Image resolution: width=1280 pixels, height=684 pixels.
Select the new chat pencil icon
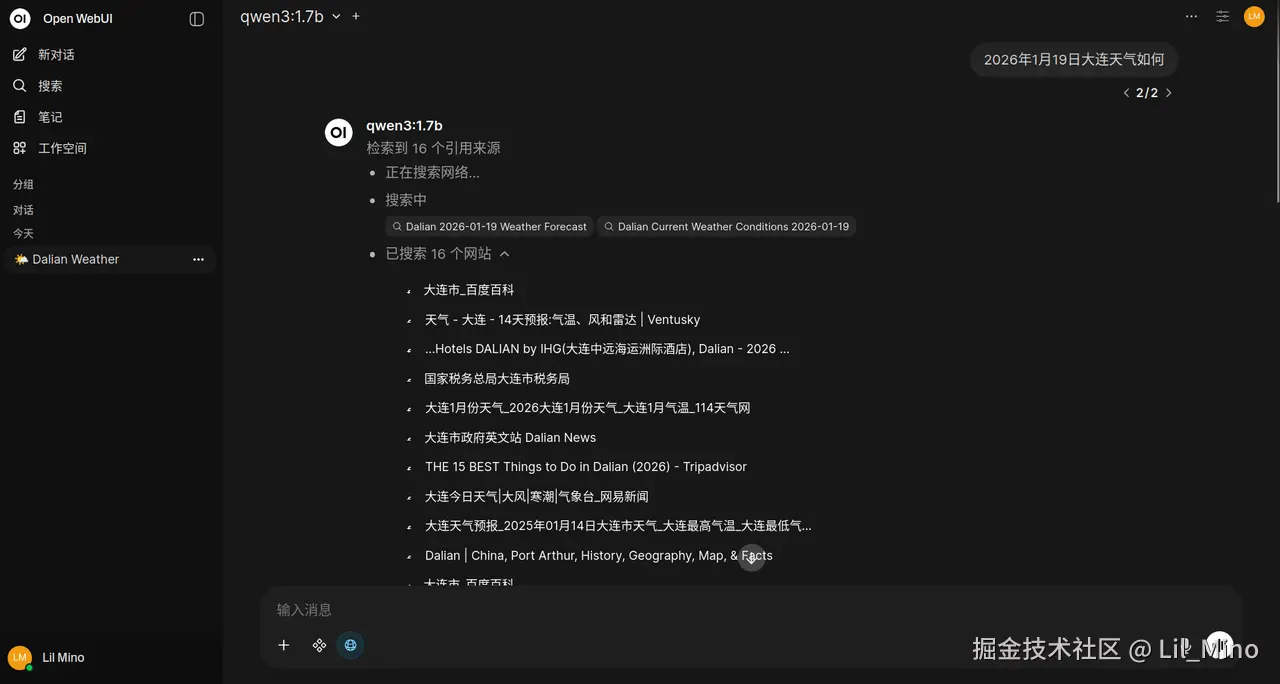tap(20, 54)
